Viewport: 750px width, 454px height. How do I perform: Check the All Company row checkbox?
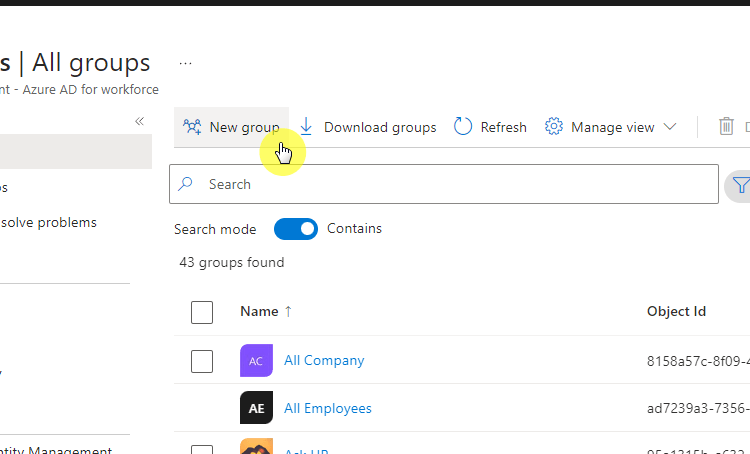[x=202, y=361]
